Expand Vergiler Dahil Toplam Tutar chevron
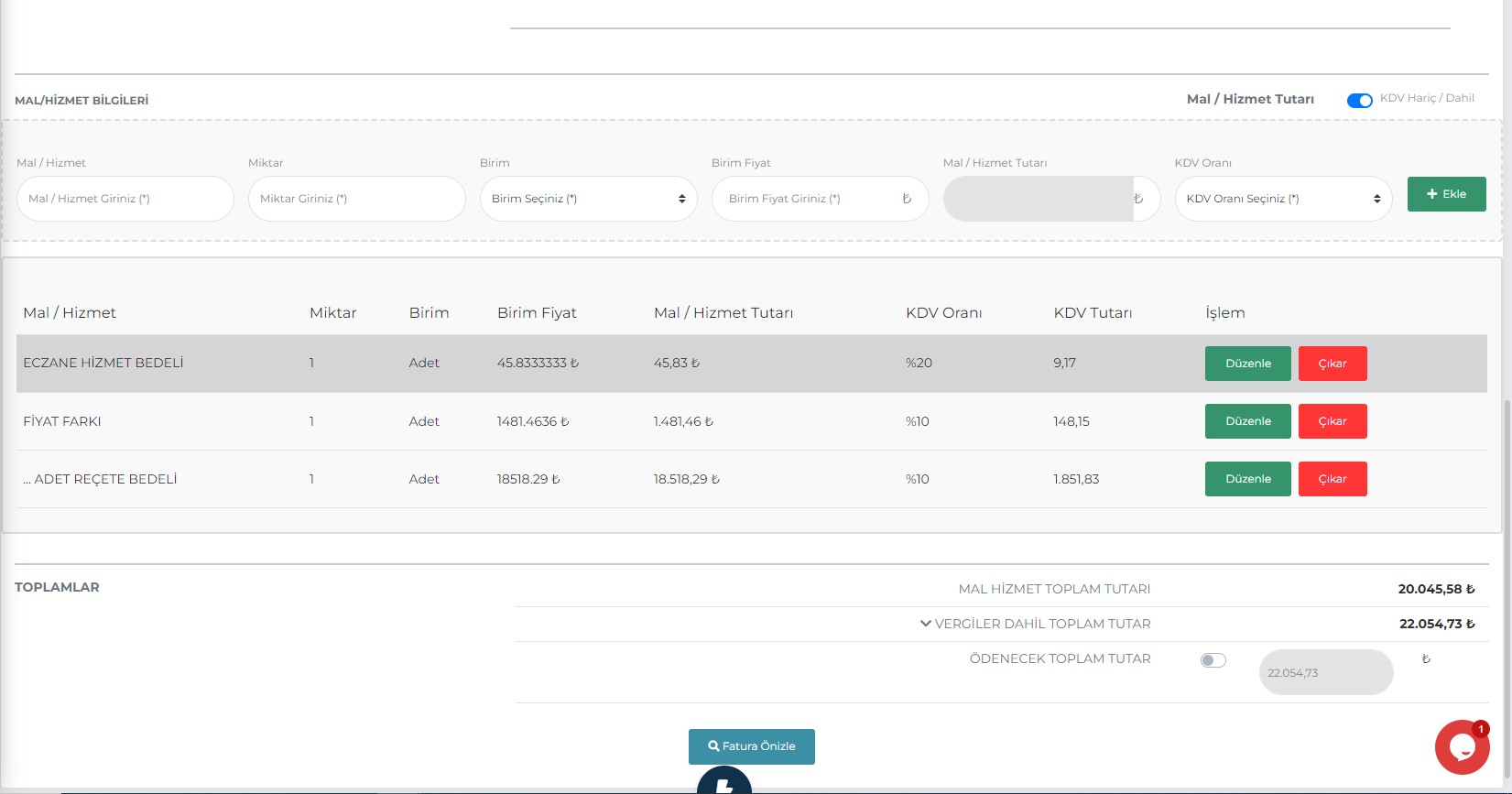The height and width of the screenshot is (794, 1512). 925,624
